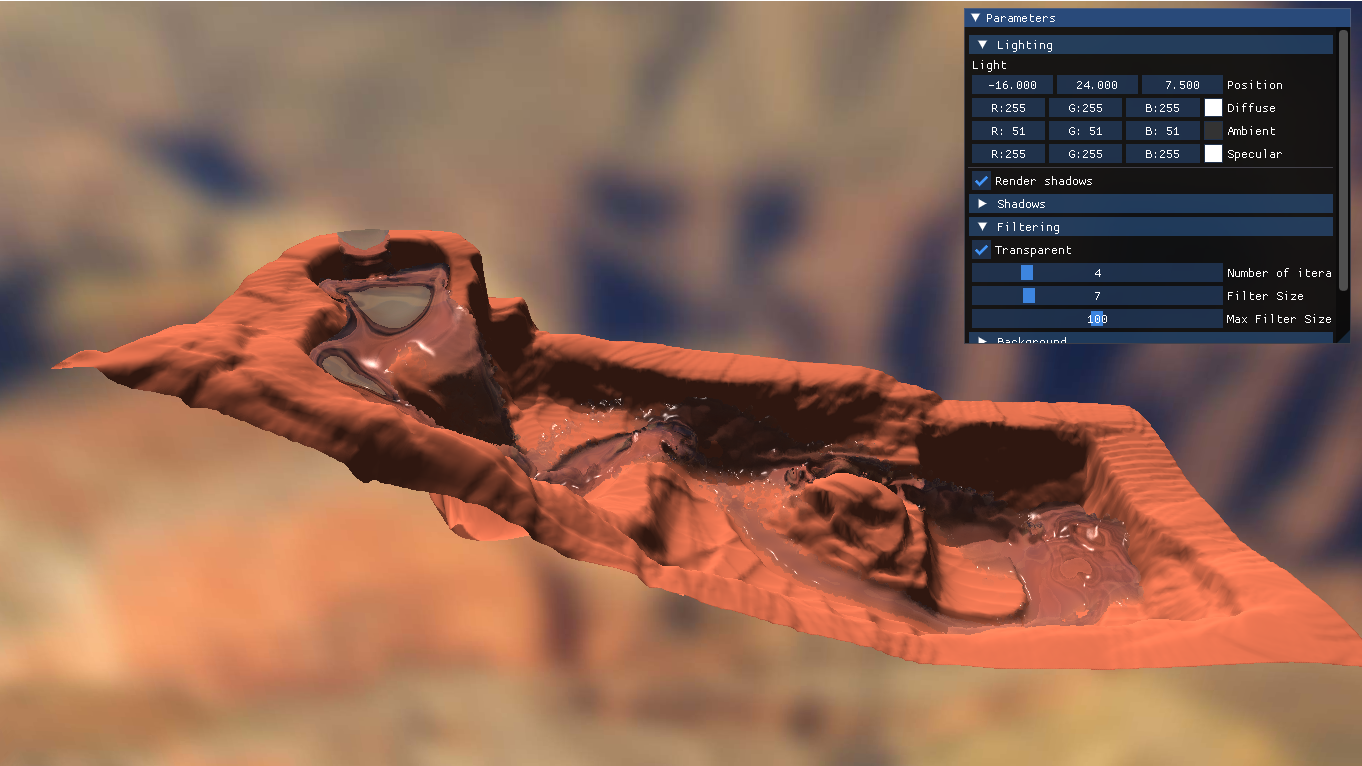The image size is (1362, 766).
Task: Select the Ambient B: 51 field
Action: 1162,131
